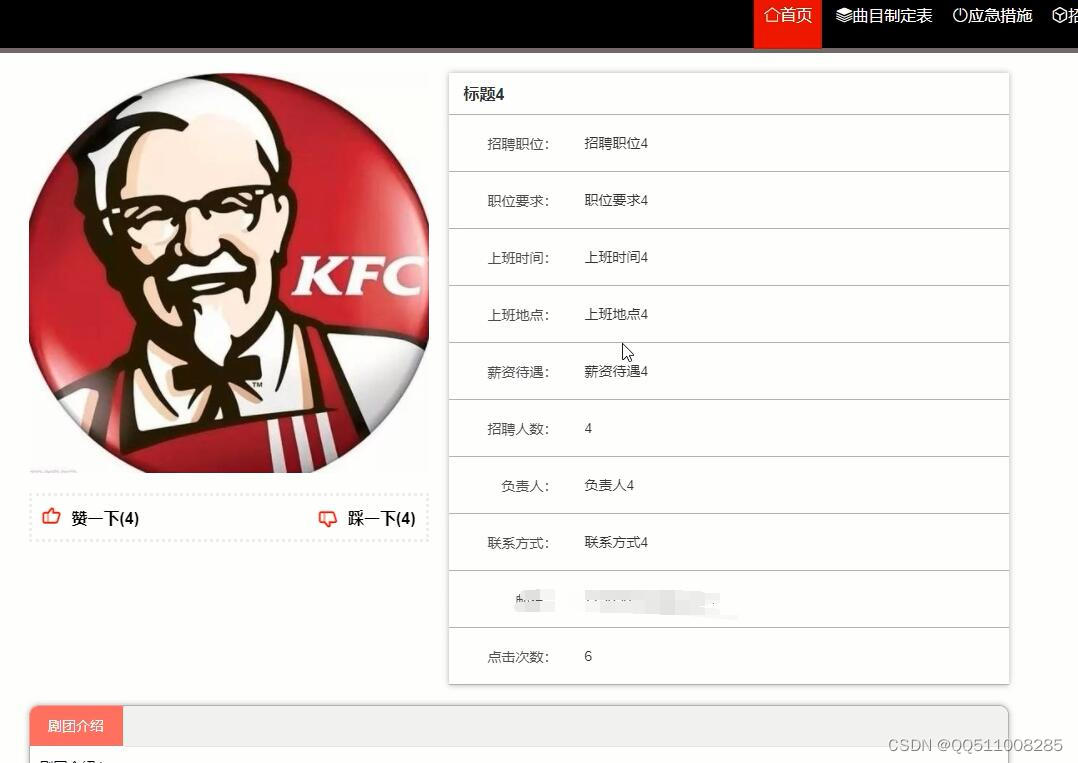Click the 薪资待遇: label
Viewport: 1078px width, 763px height.
[518, 372]
